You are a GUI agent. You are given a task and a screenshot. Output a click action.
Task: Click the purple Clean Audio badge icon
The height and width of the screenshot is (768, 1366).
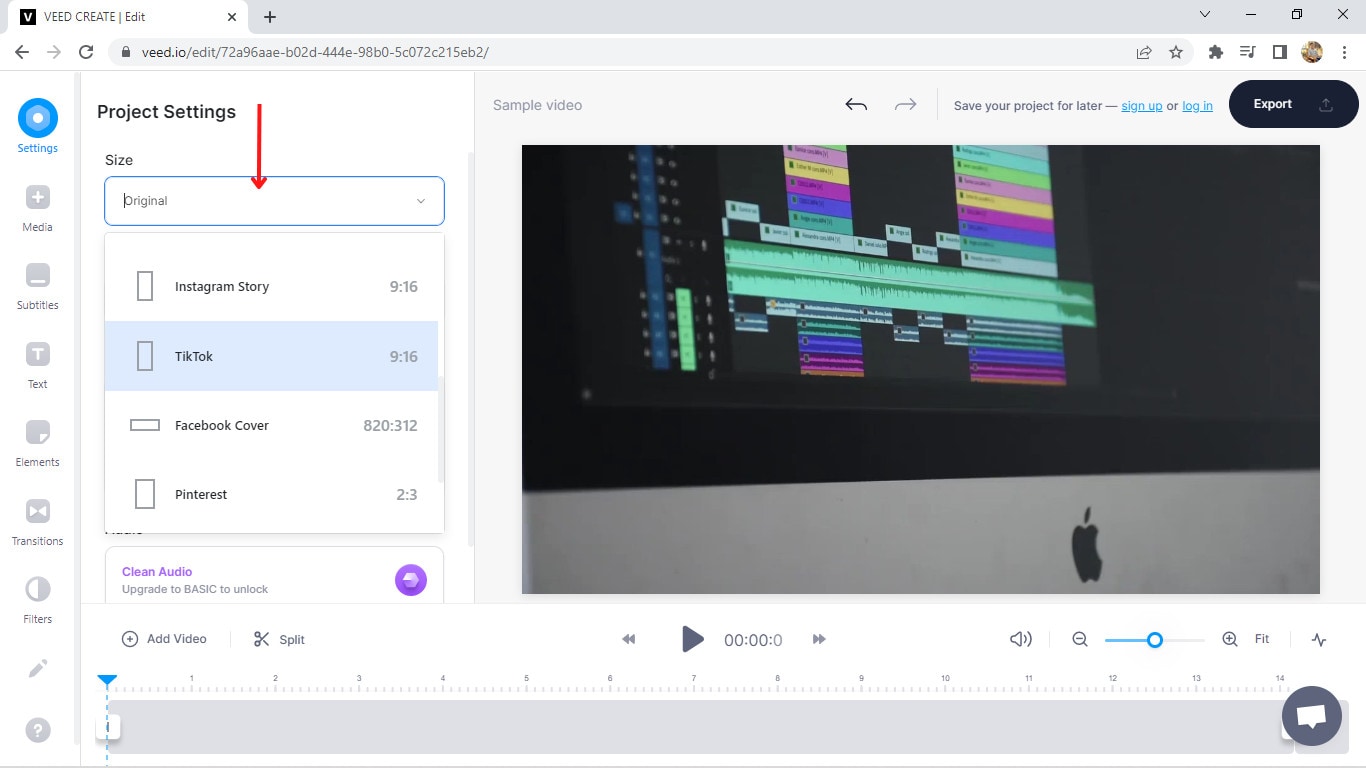tap(411, 580)
